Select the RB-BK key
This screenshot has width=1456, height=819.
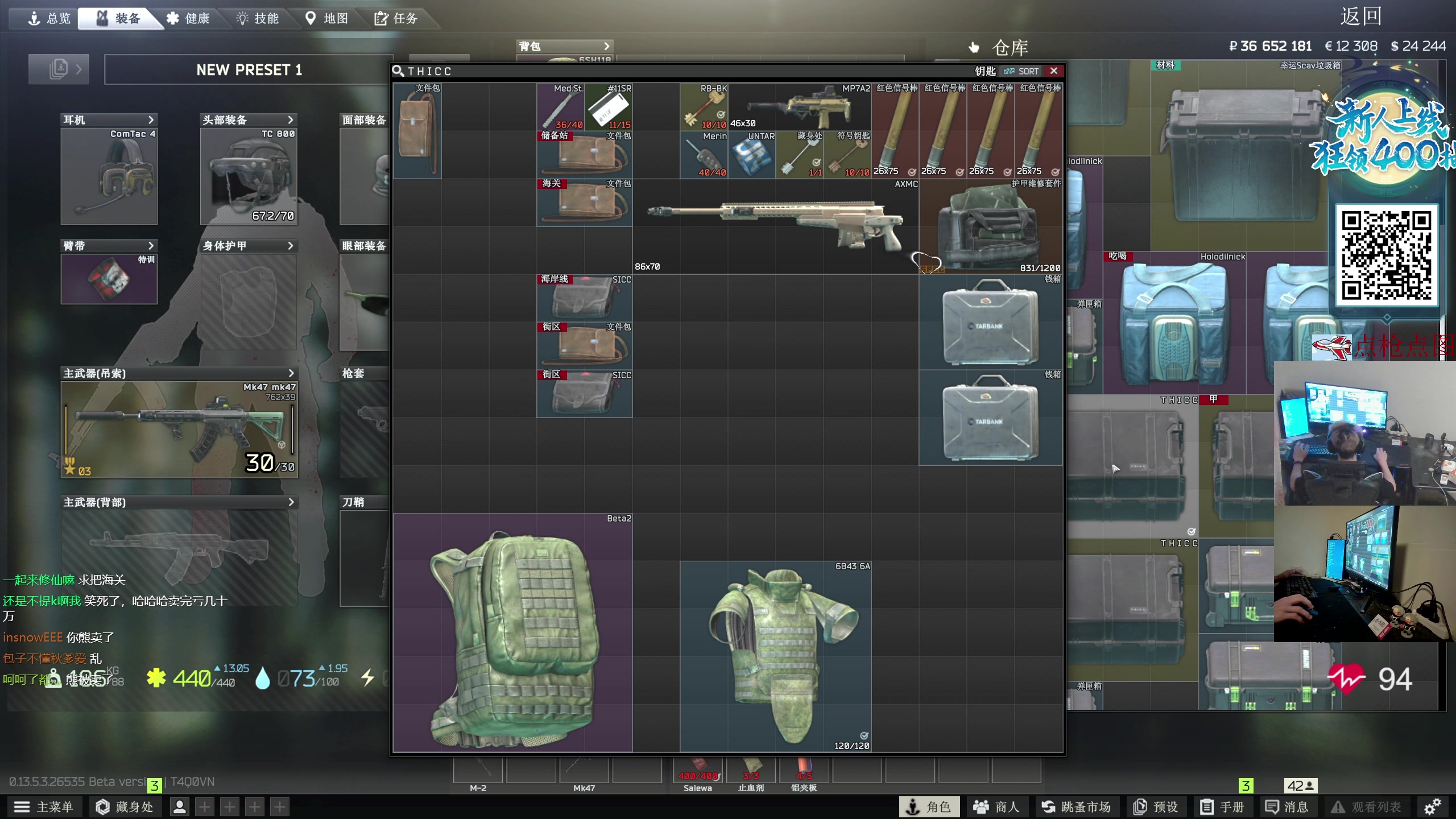(x=704, y=107)
